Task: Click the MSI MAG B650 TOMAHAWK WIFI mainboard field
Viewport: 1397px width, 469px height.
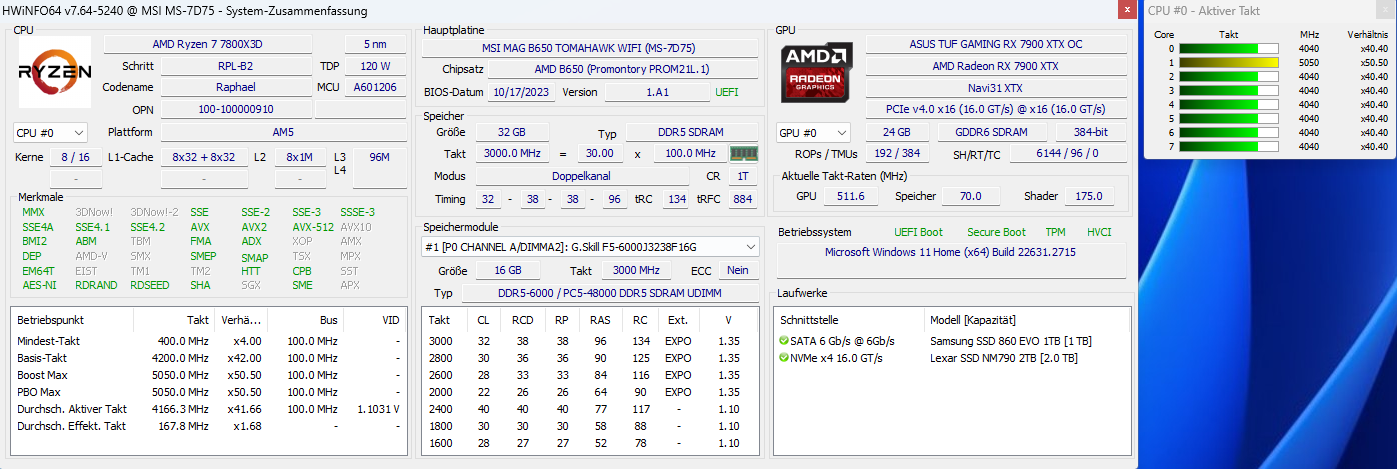Action: pos(589,48)
